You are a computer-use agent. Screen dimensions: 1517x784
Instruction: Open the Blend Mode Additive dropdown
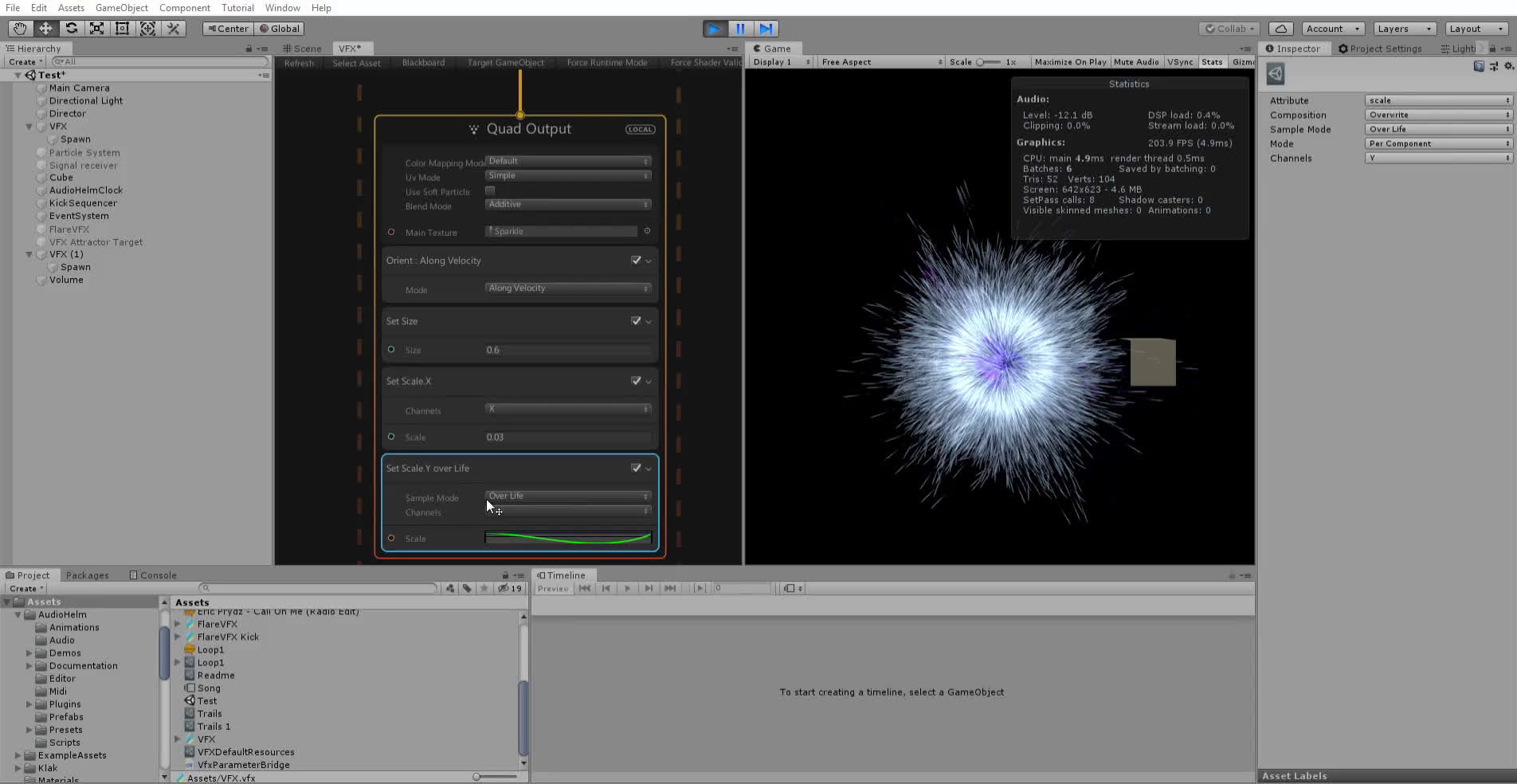click(568, 205)
